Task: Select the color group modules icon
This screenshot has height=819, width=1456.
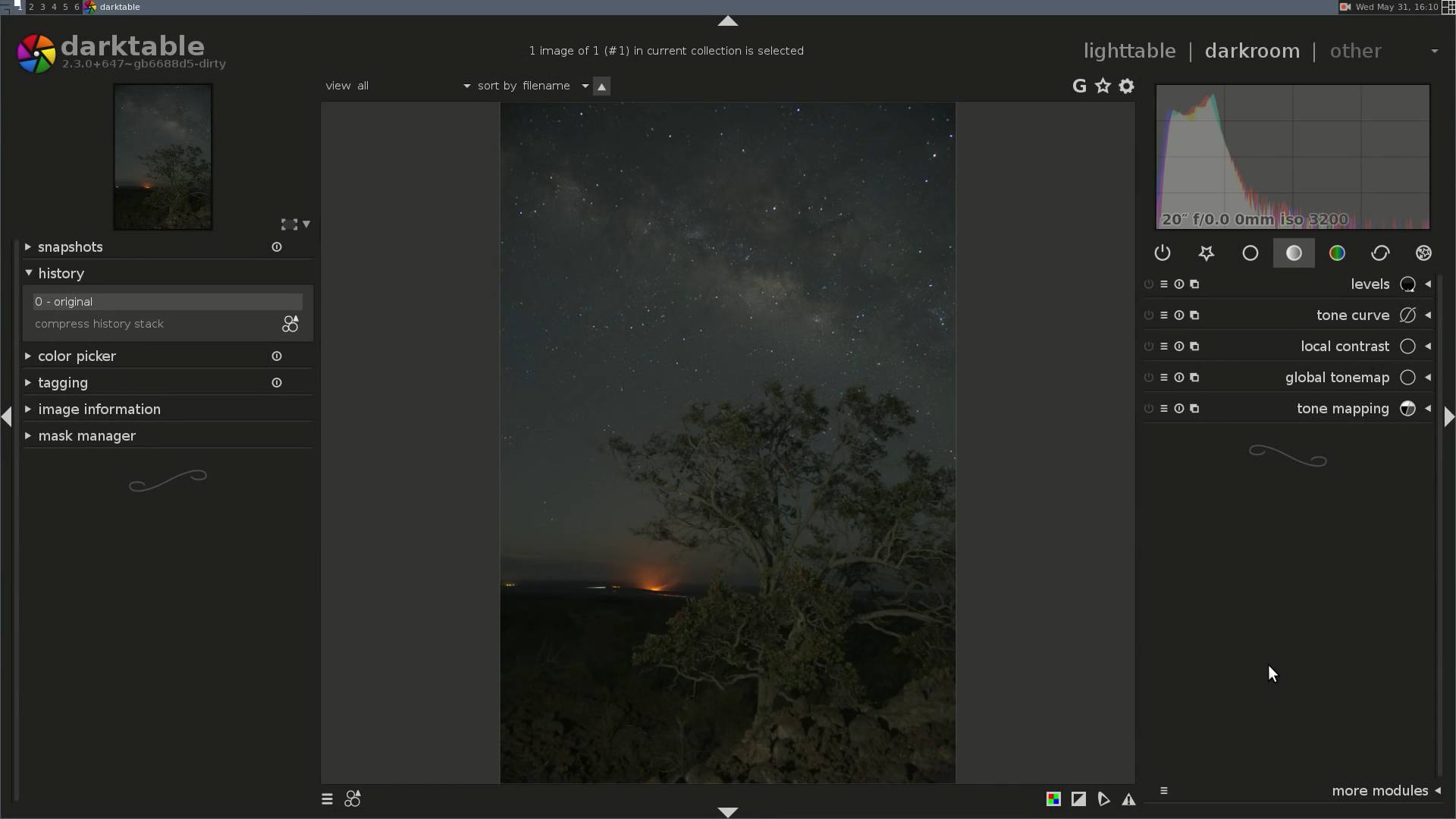Action: 1337,253
